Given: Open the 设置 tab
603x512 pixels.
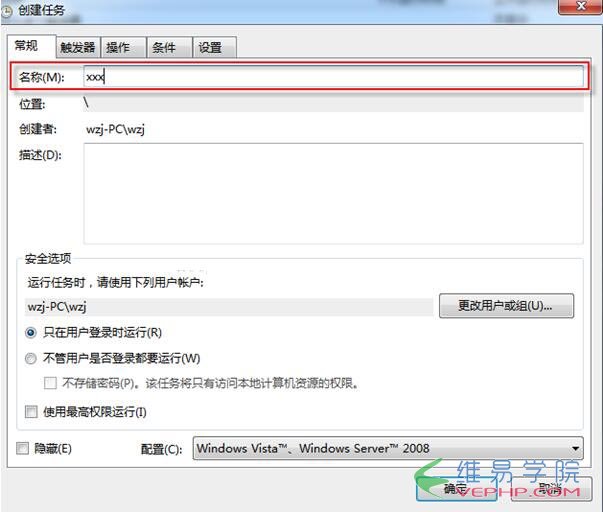Looking at the screenshot, I should 214,48.
